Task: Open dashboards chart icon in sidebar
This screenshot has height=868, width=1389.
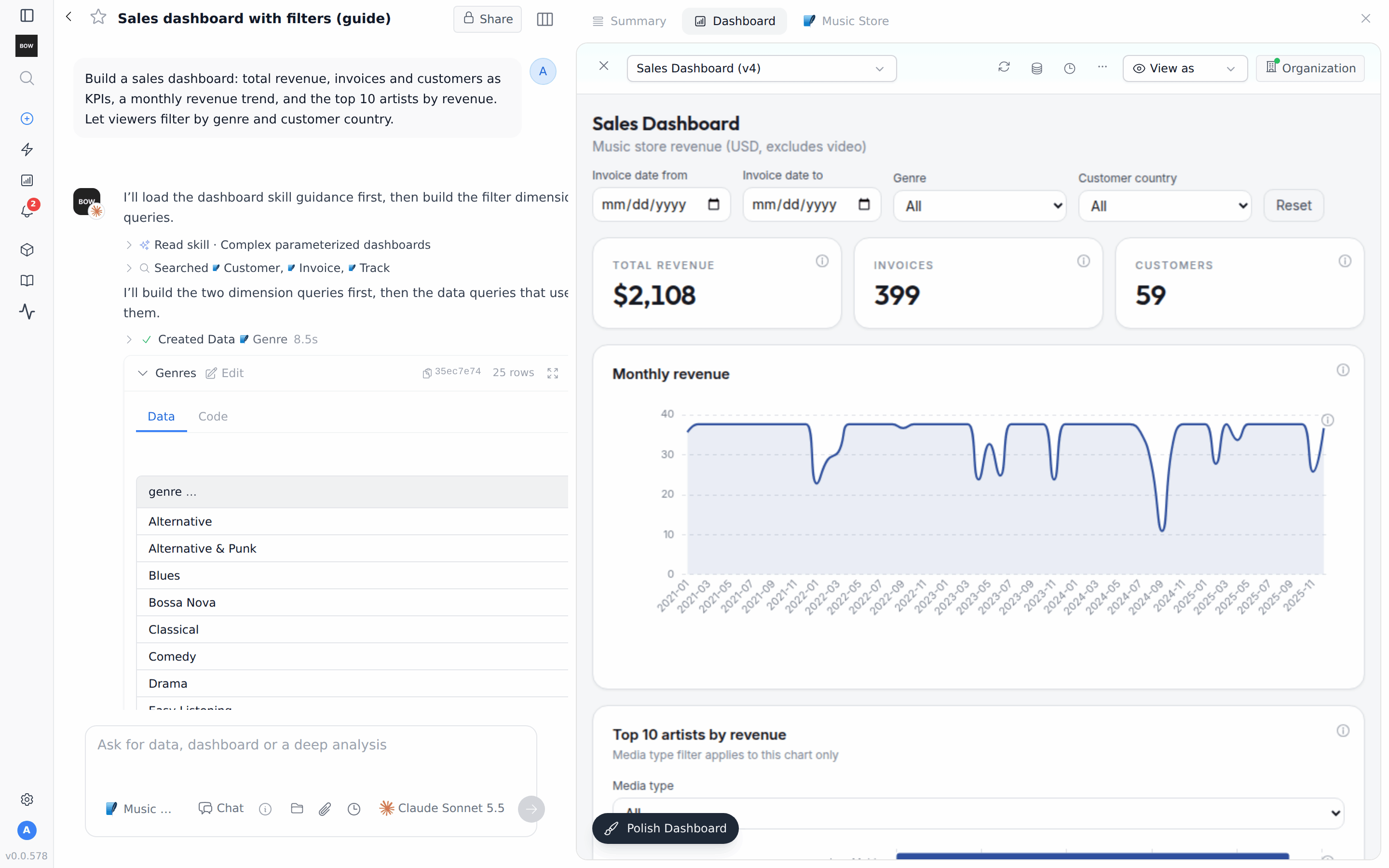Action: pyautogui.click(x=27, y=180)
